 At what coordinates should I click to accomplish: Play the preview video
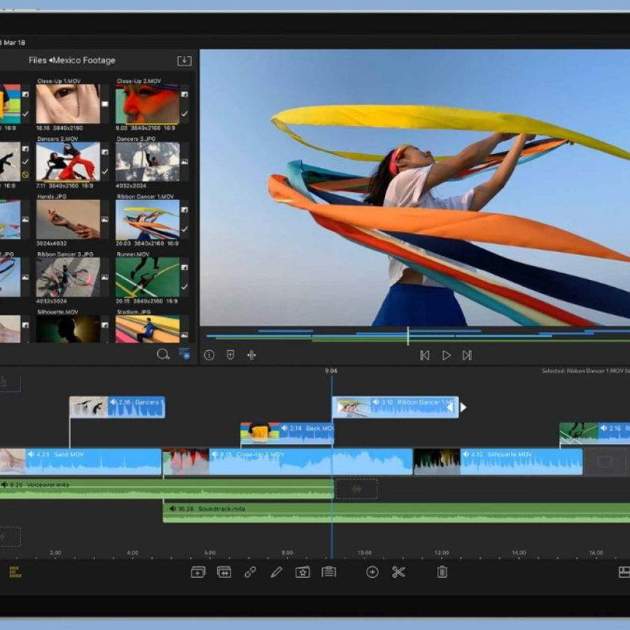tap(446, 355)
